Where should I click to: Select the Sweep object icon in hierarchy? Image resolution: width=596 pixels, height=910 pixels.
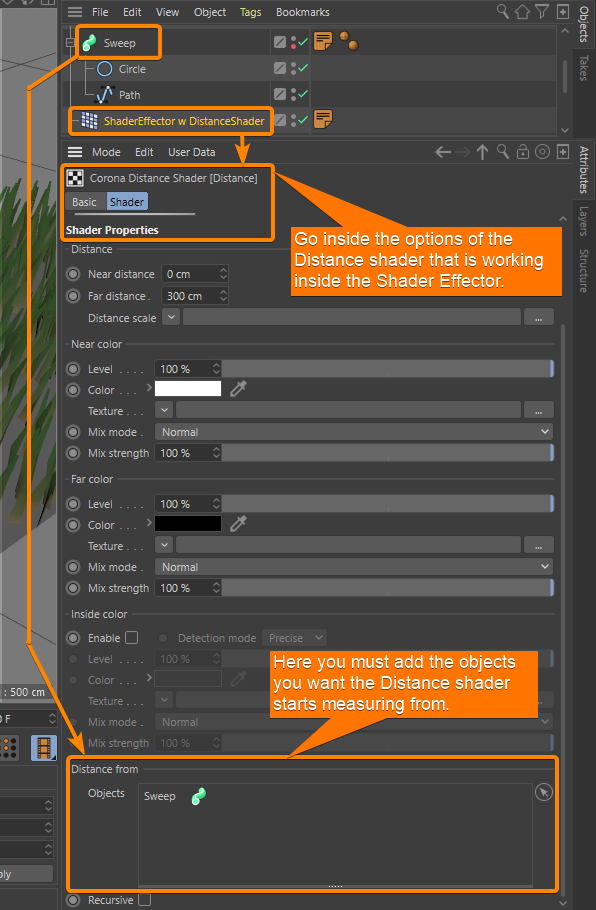pos(89,43)
